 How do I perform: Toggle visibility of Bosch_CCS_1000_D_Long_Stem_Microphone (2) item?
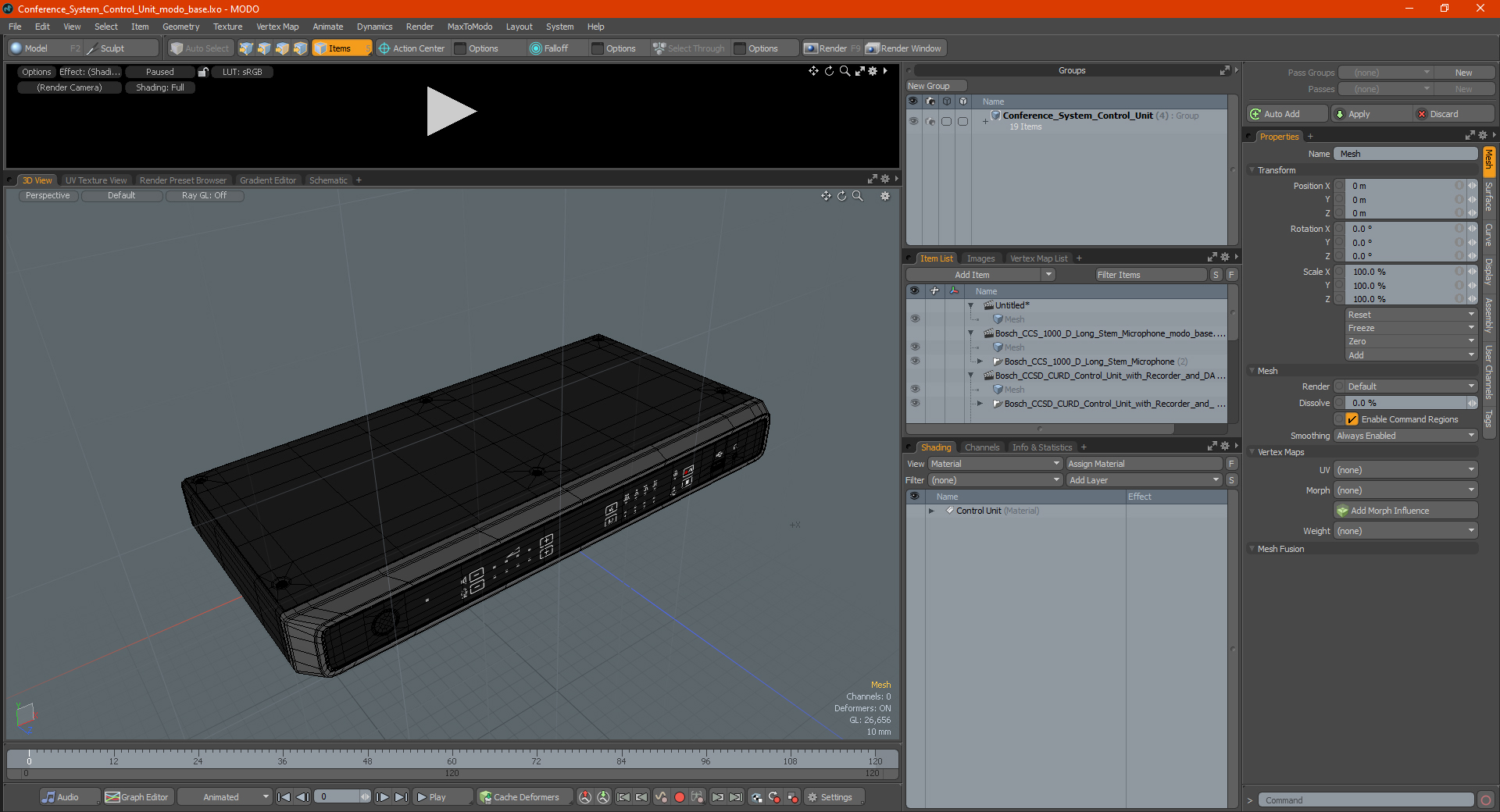915,361
